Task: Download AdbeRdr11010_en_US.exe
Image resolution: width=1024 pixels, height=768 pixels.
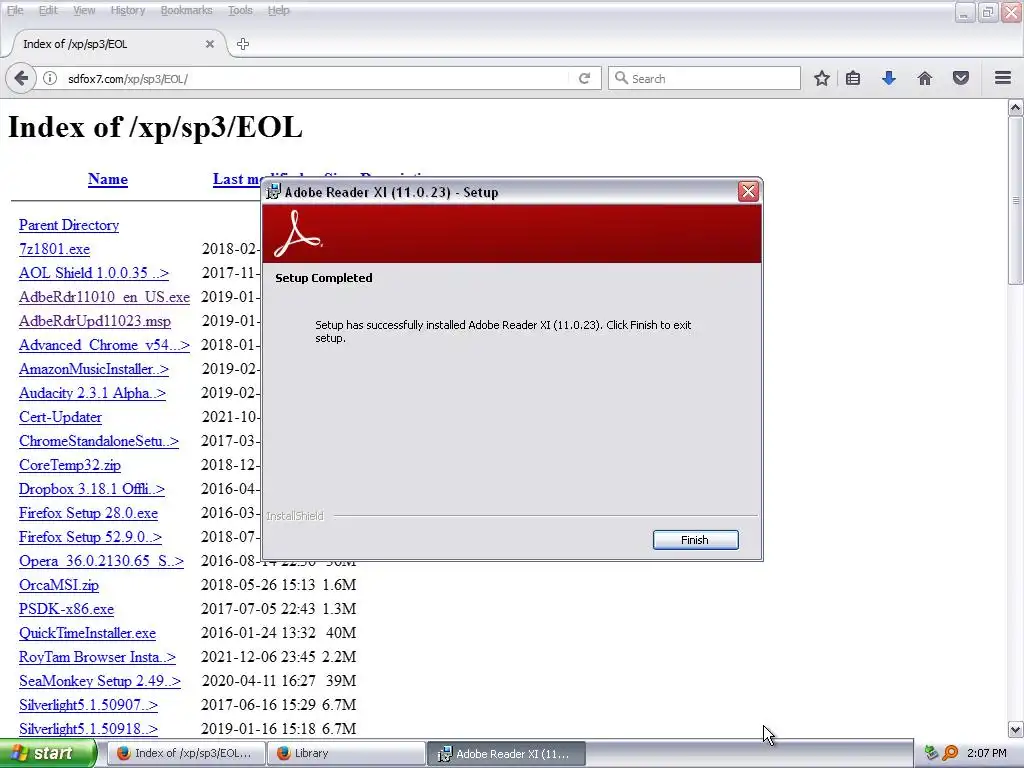Action: click(x=104, y=297)
